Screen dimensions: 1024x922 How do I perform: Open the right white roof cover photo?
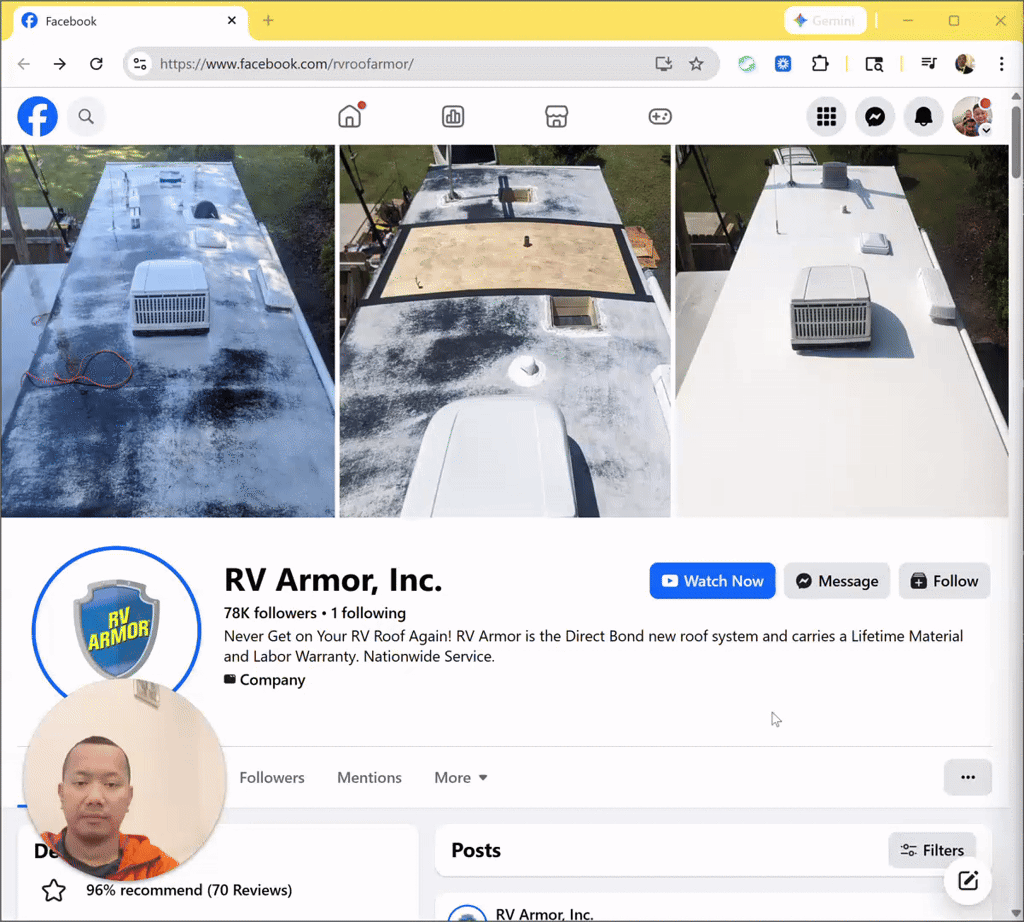(x=842, y=330)
